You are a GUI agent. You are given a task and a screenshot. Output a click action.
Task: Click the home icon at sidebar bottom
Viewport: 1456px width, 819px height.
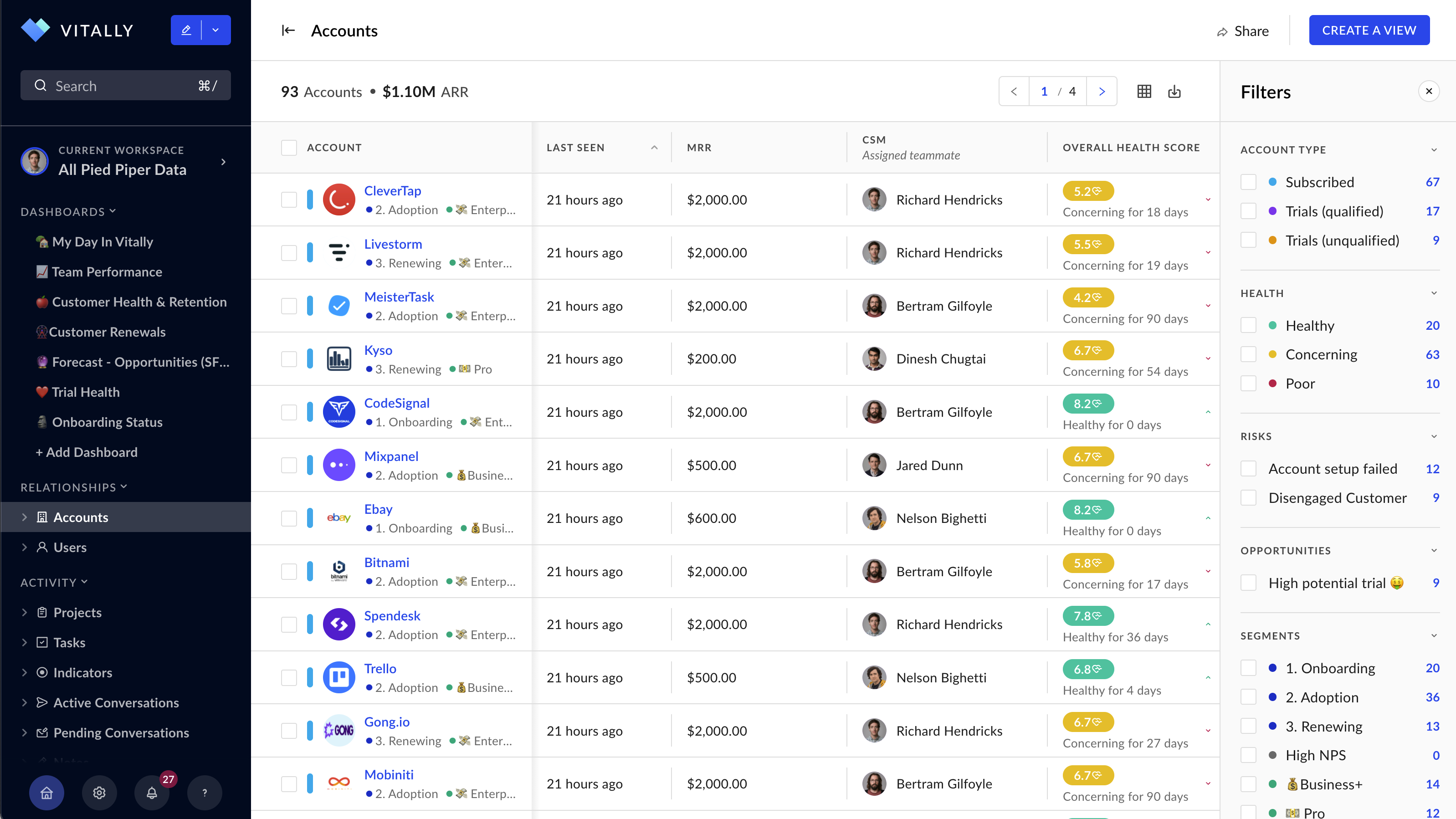click(x=47, y=793)
